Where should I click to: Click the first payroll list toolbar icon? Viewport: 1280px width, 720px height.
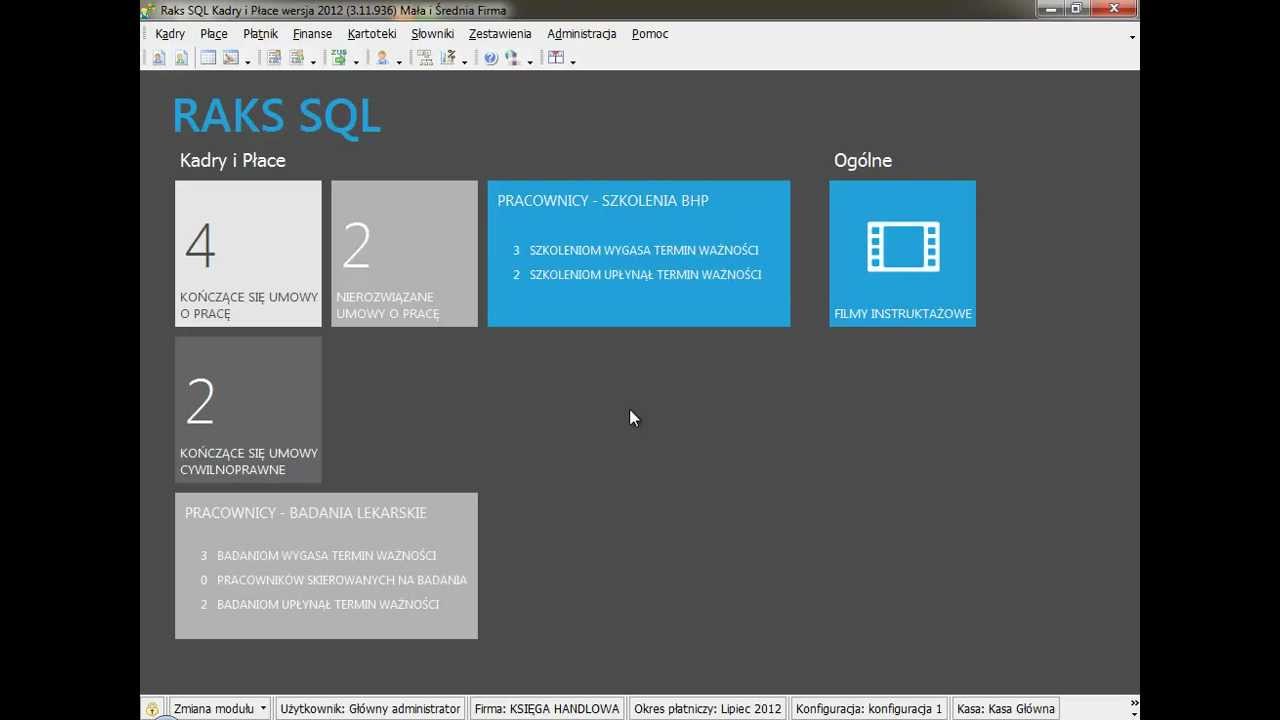[274, 58]
